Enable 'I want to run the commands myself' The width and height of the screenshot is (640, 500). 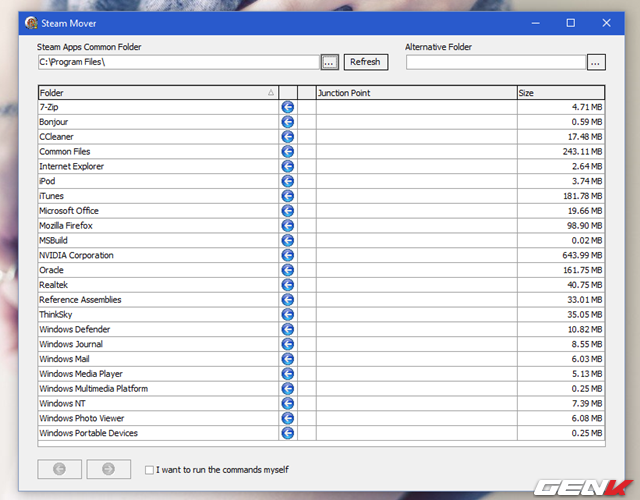[x=150, y=469]
